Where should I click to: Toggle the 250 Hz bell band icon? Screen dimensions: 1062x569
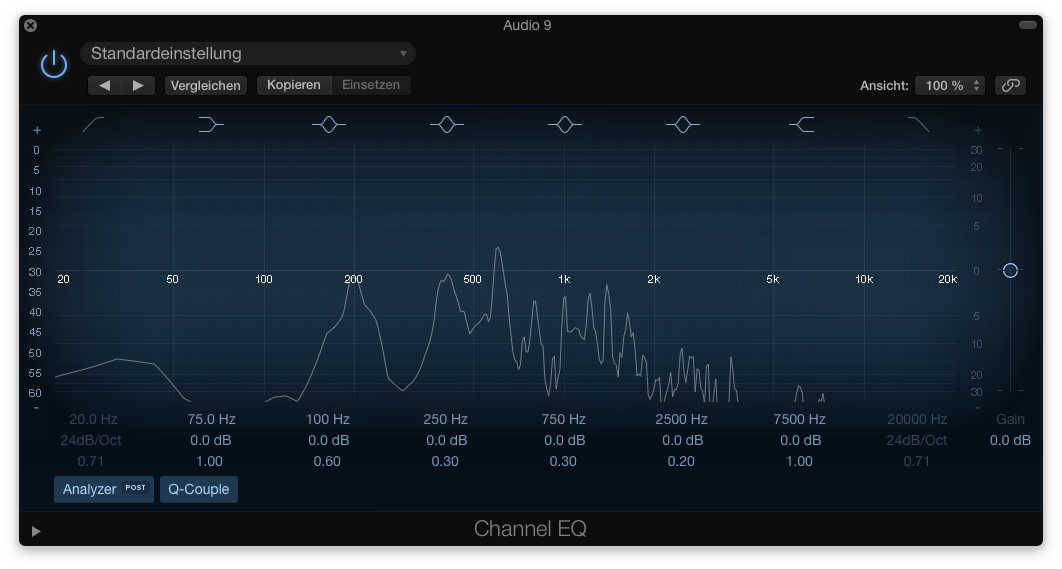[446, 125]
